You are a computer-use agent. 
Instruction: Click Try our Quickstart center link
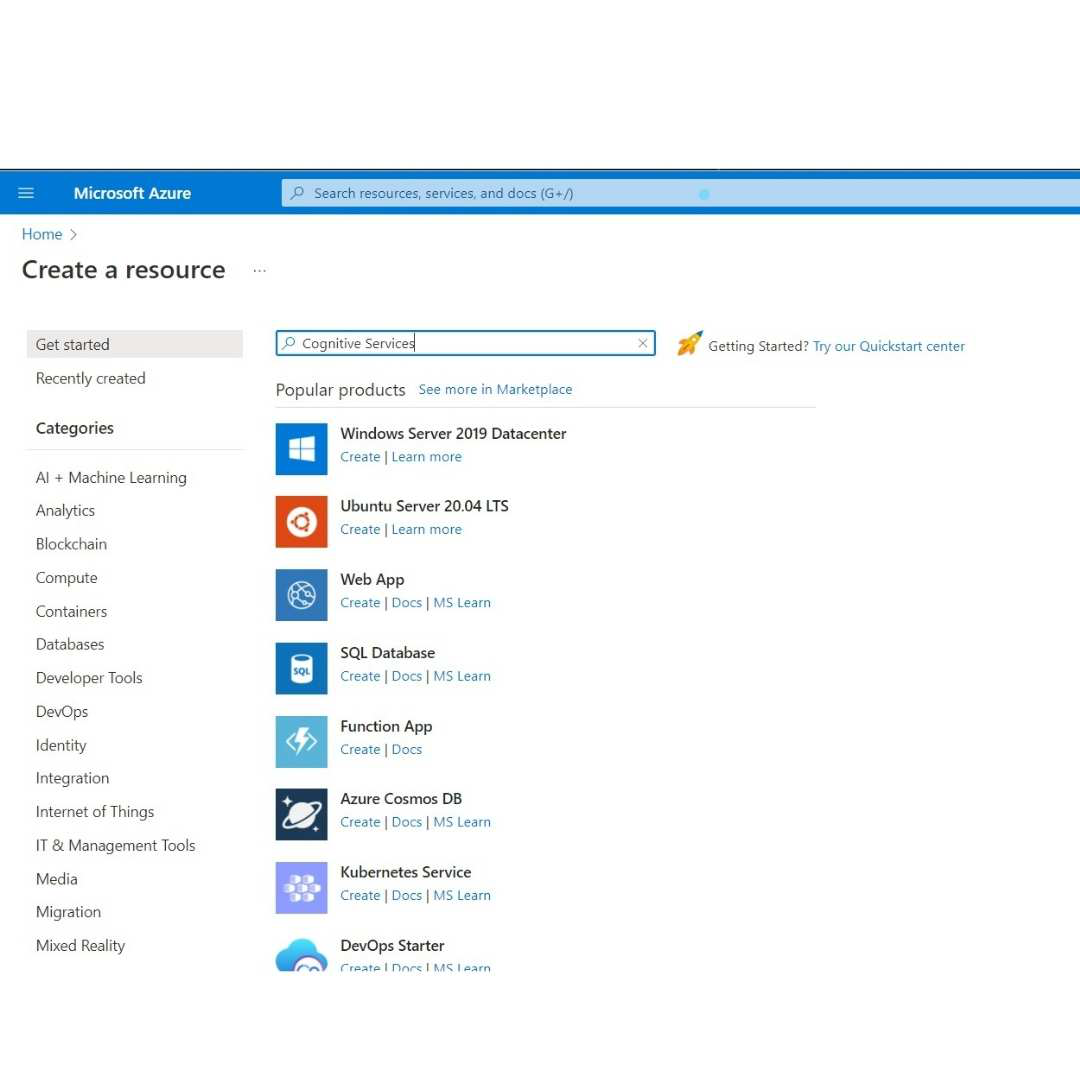pos(889,346)
